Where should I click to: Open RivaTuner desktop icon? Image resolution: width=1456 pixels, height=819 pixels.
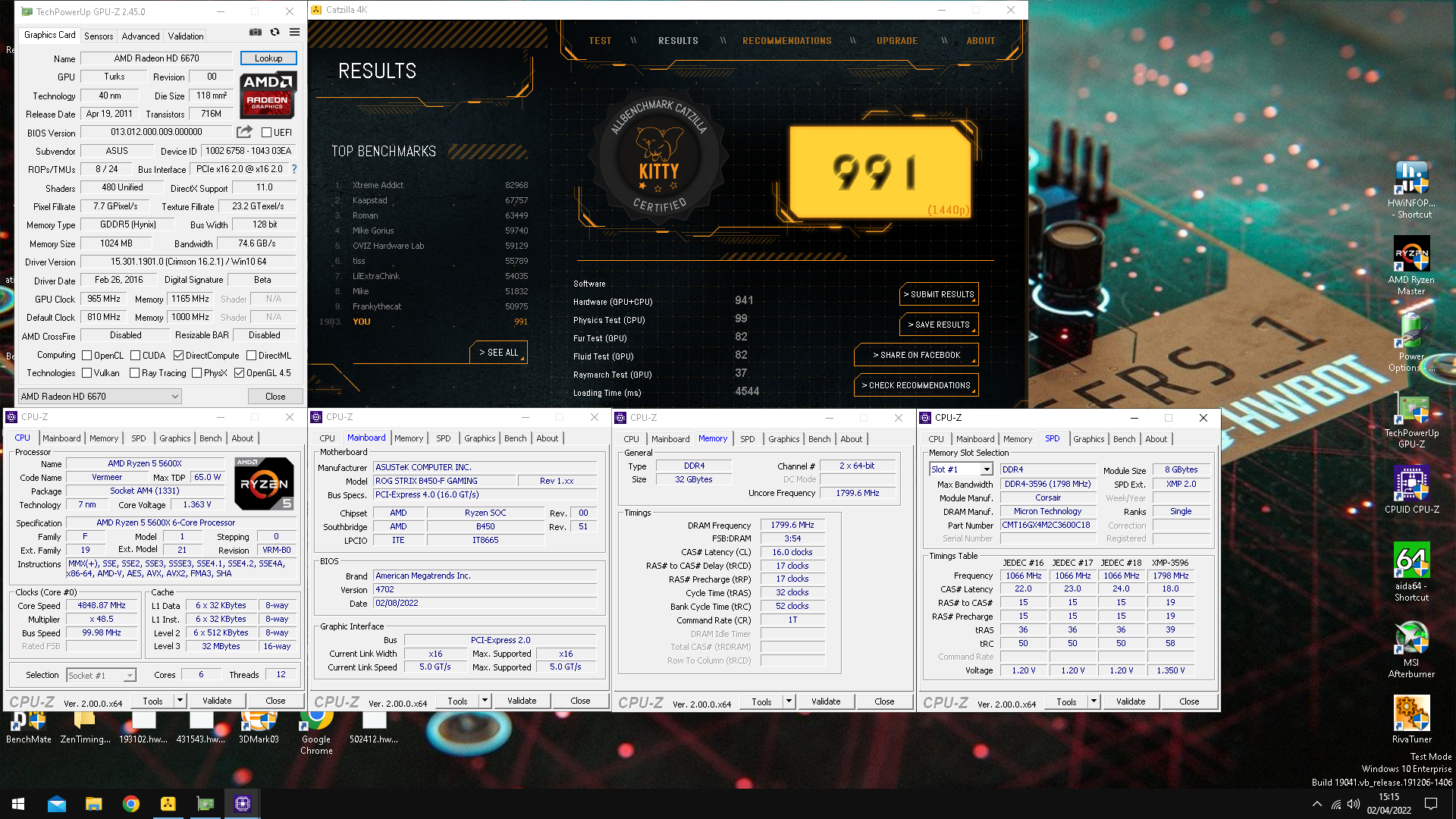tap(1411, 720)
